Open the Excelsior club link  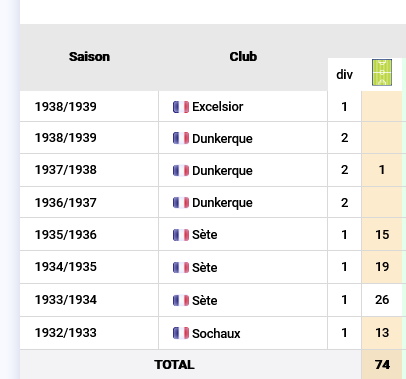(218, 107)
